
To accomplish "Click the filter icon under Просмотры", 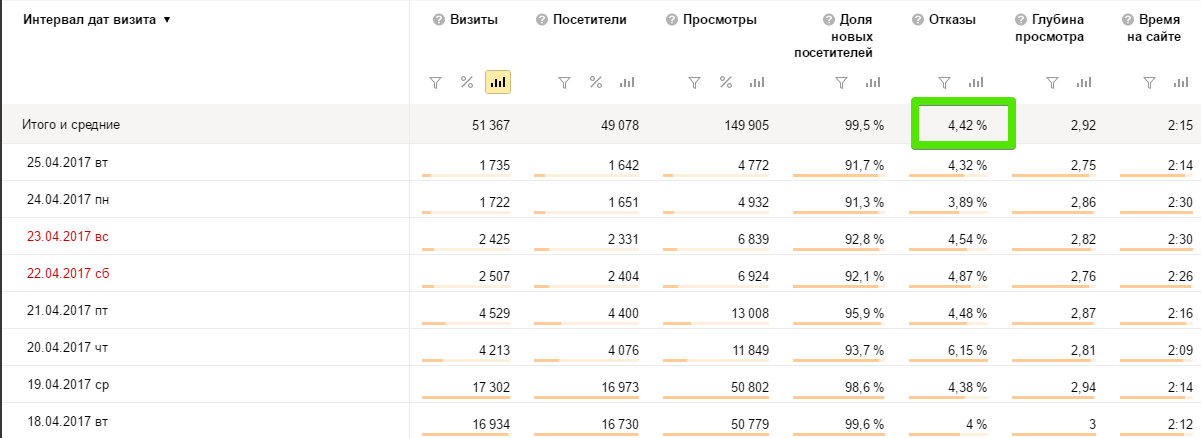I will [x=695, y=82].
